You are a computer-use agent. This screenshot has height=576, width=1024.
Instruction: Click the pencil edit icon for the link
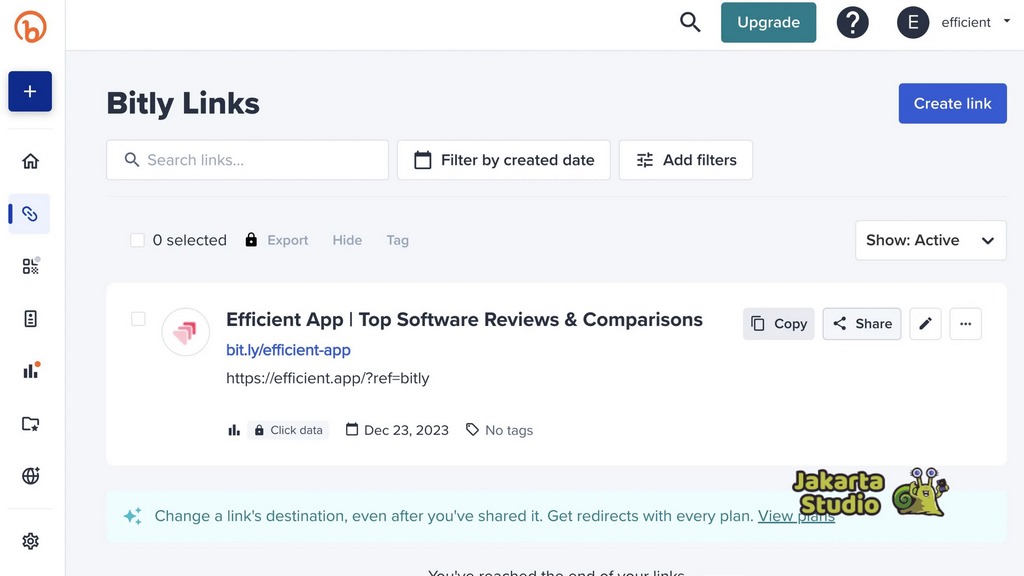[x=925, y=324]
